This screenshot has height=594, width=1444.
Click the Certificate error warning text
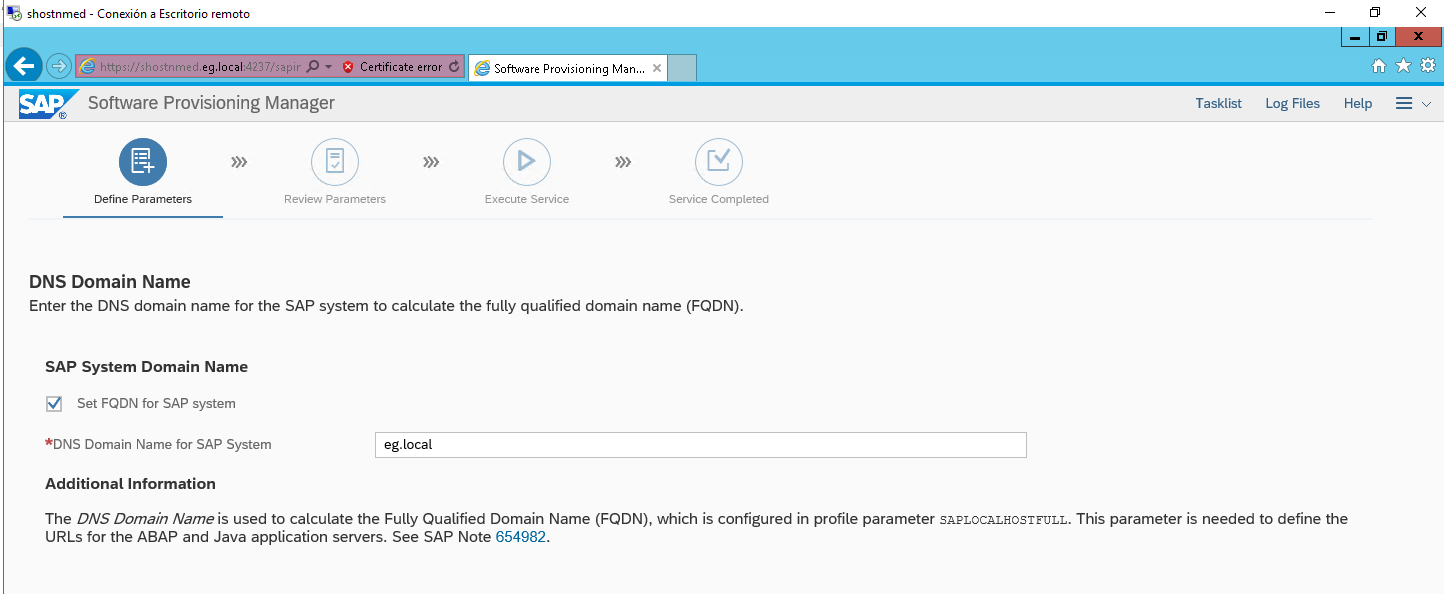coord(401,67)
